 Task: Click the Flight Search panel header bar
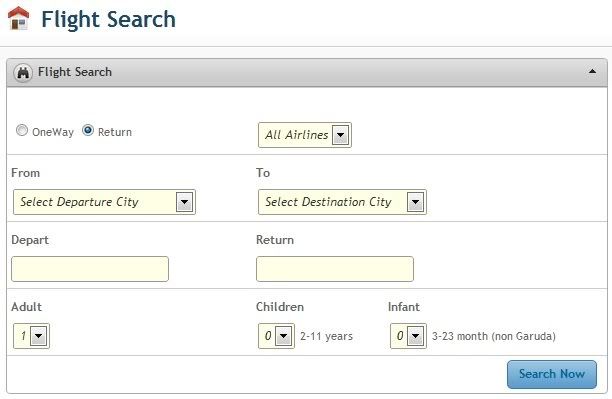pos(307,73)
